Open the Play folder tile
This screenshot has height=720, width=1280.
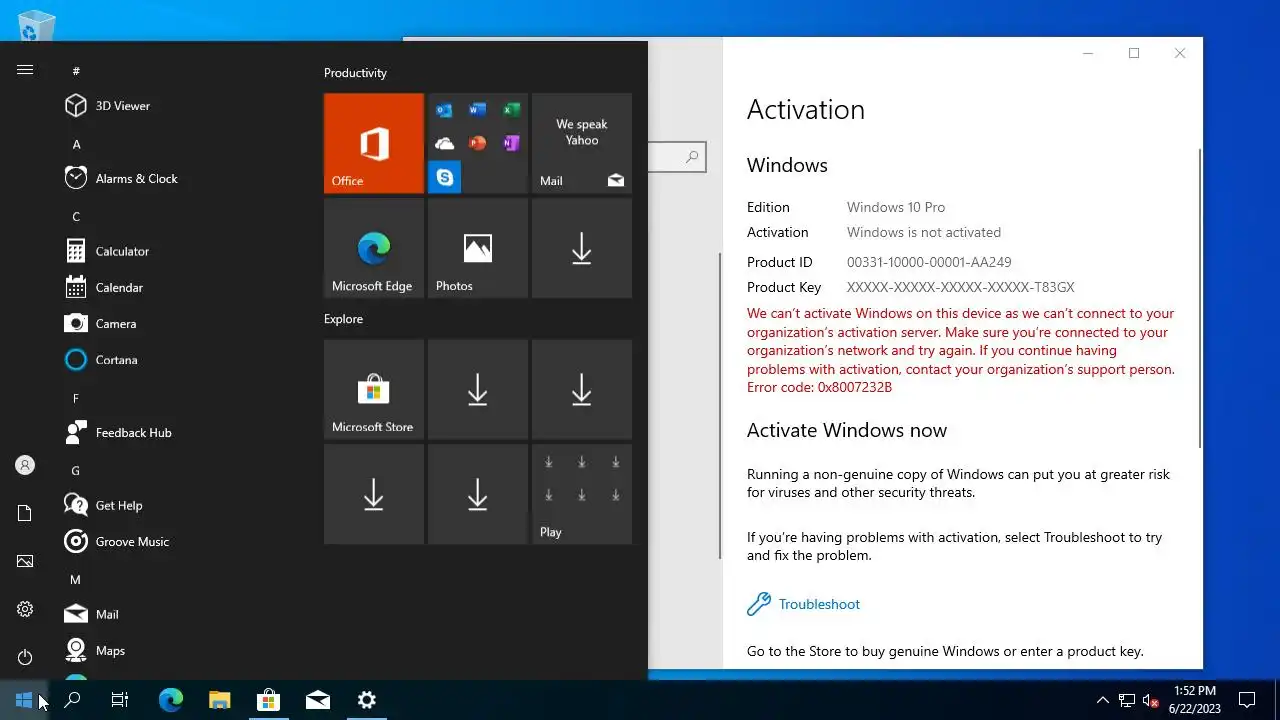[582, 494]
